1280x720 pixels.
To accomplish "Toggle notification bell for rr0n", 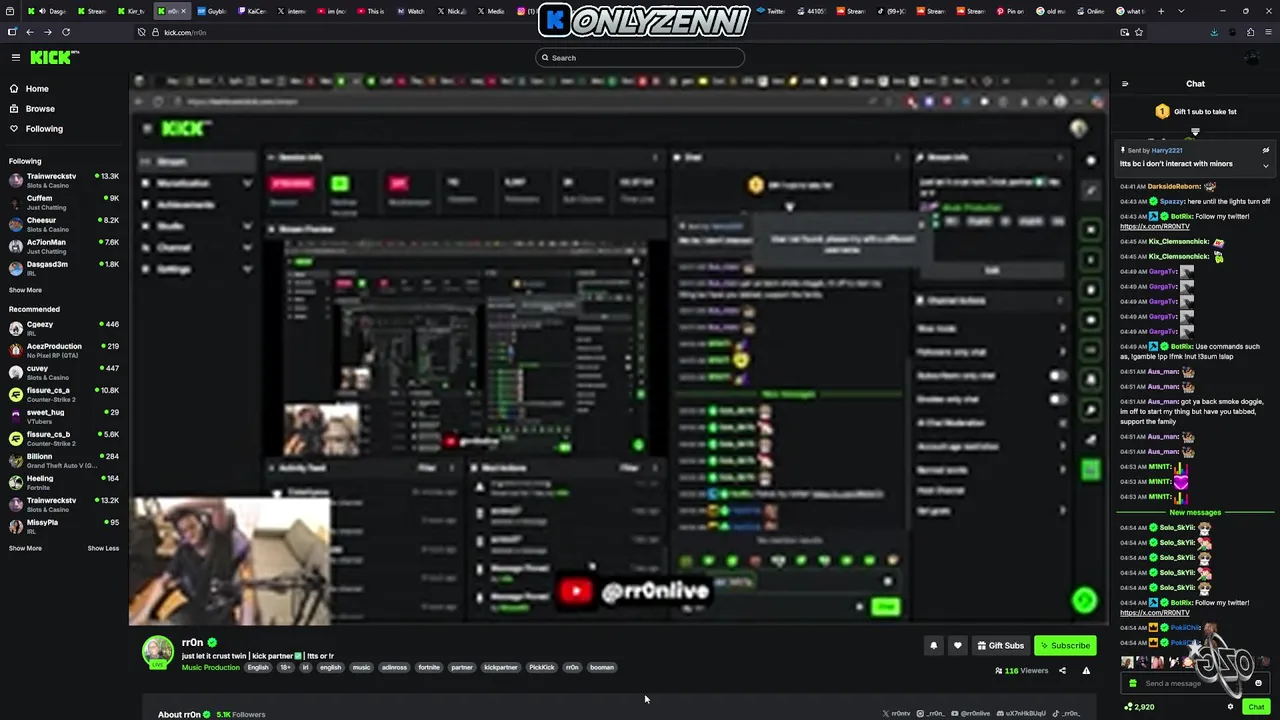I will click(934, 646).
